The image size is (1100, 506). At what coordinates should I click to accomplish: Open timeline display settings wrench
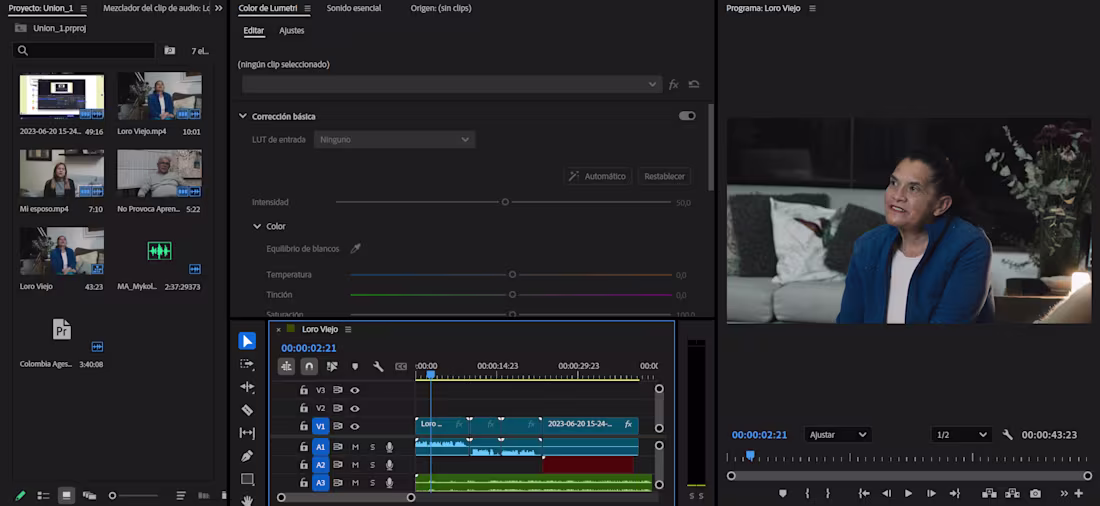[x=378, y=366]
